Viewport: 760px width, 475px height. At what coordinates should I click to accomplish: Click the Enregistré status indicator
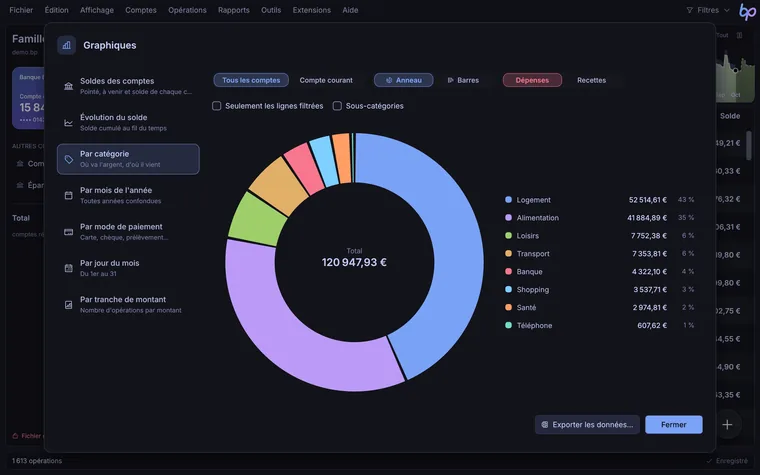pyautogui.click(x=727, y=461)
